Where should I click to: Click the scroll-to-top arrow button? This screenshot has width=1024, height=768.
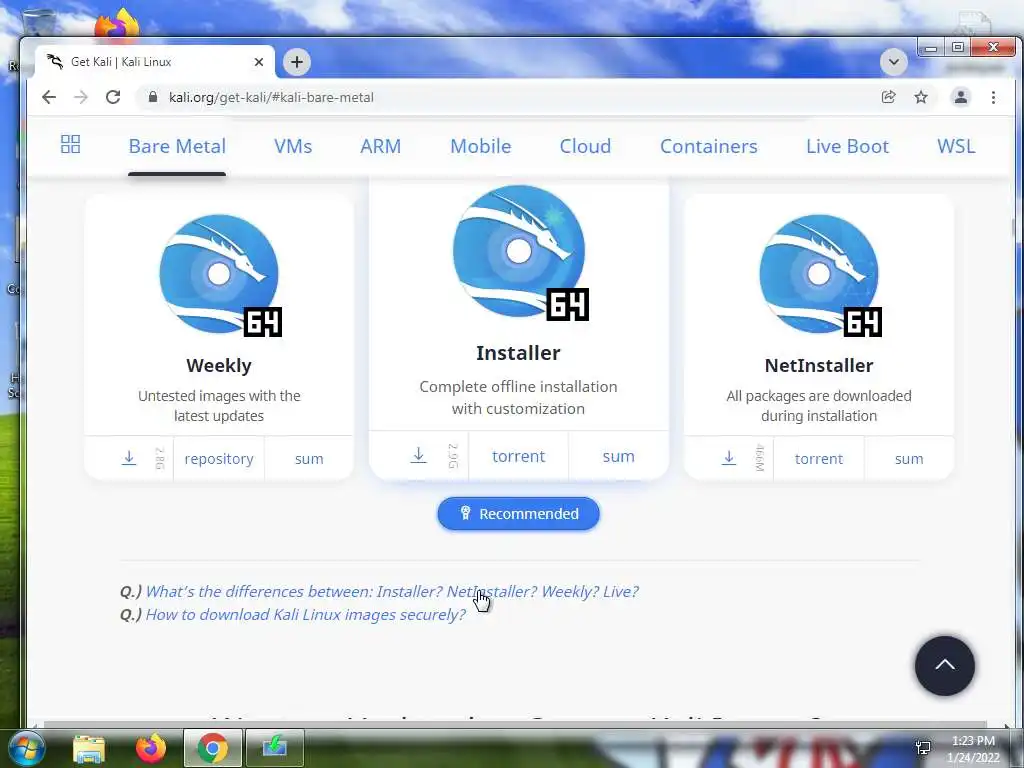(x=944, y=665)
